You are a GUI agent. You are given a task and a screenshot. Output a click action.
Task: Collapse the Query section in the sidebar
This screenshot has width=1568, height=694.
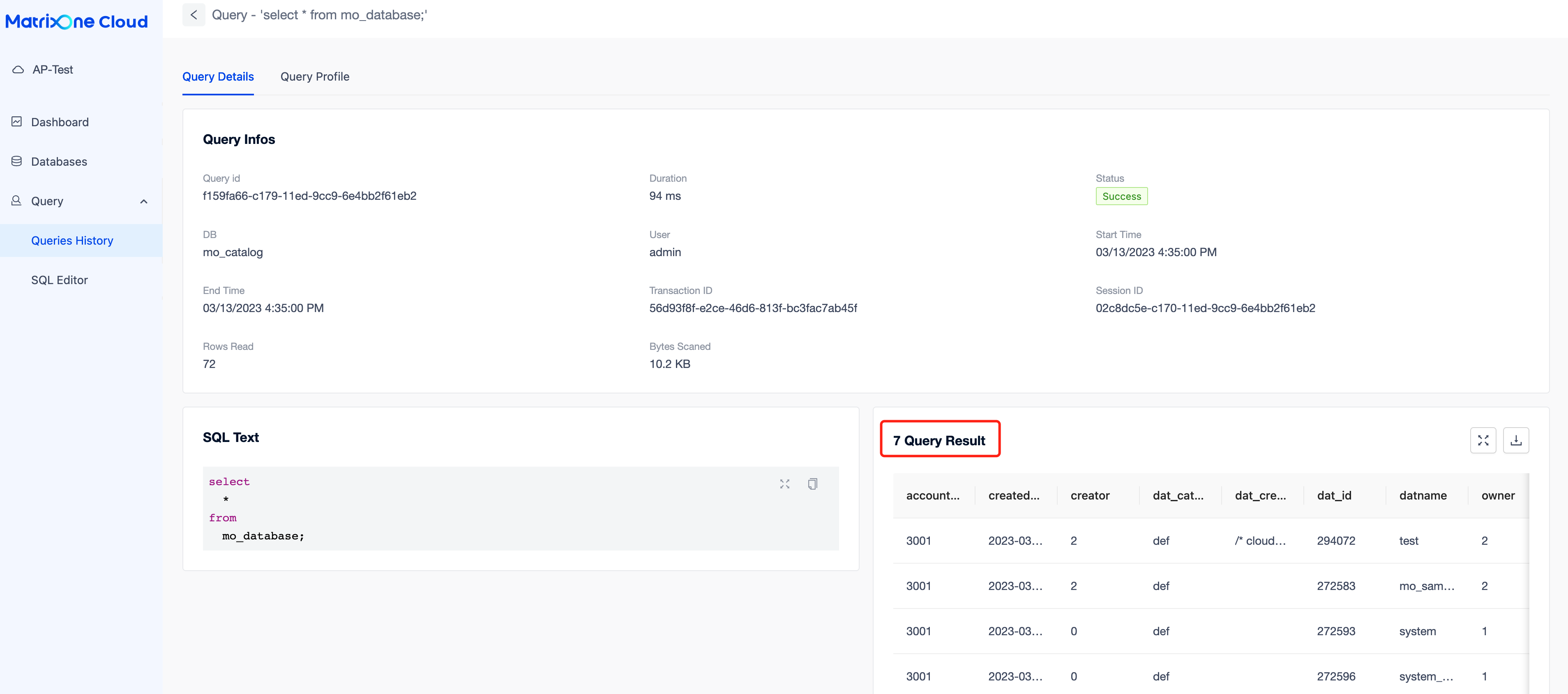[x=144, y=201]
